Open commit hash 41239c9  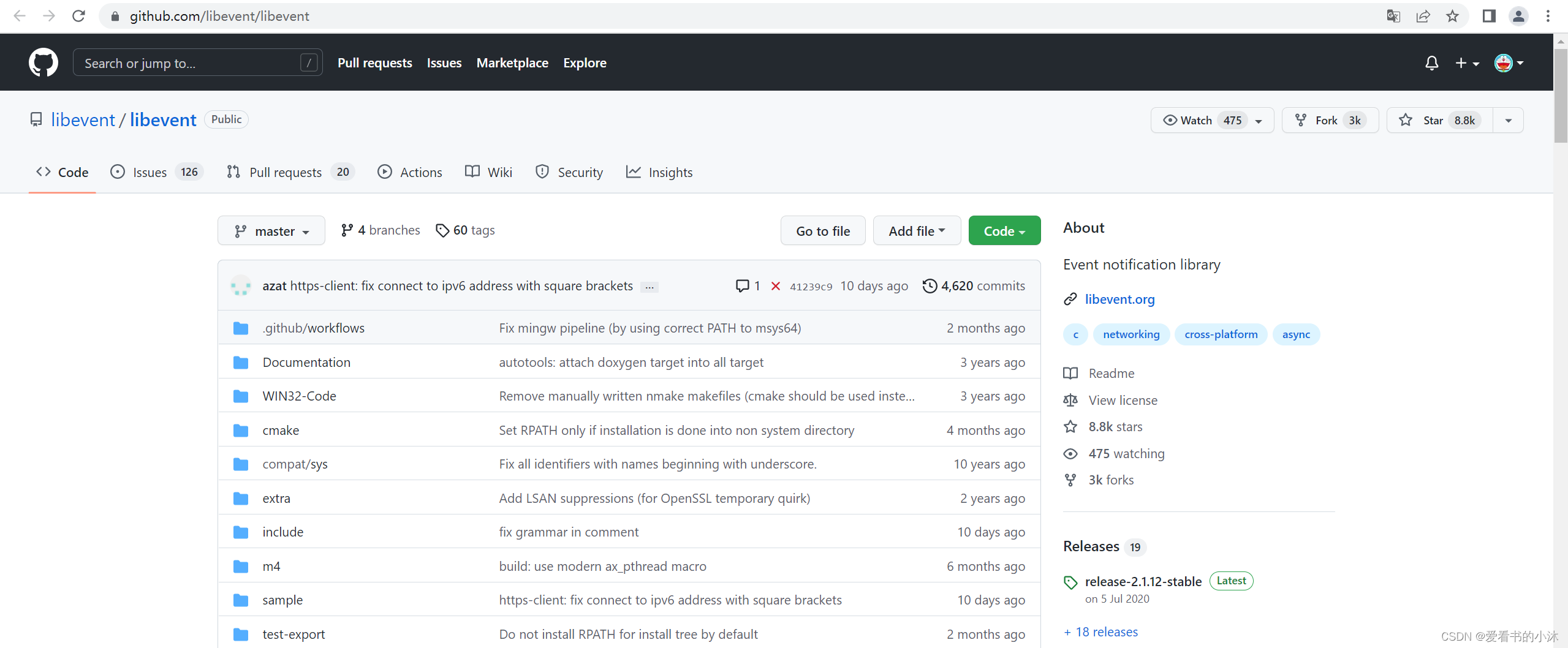(811, 287)
